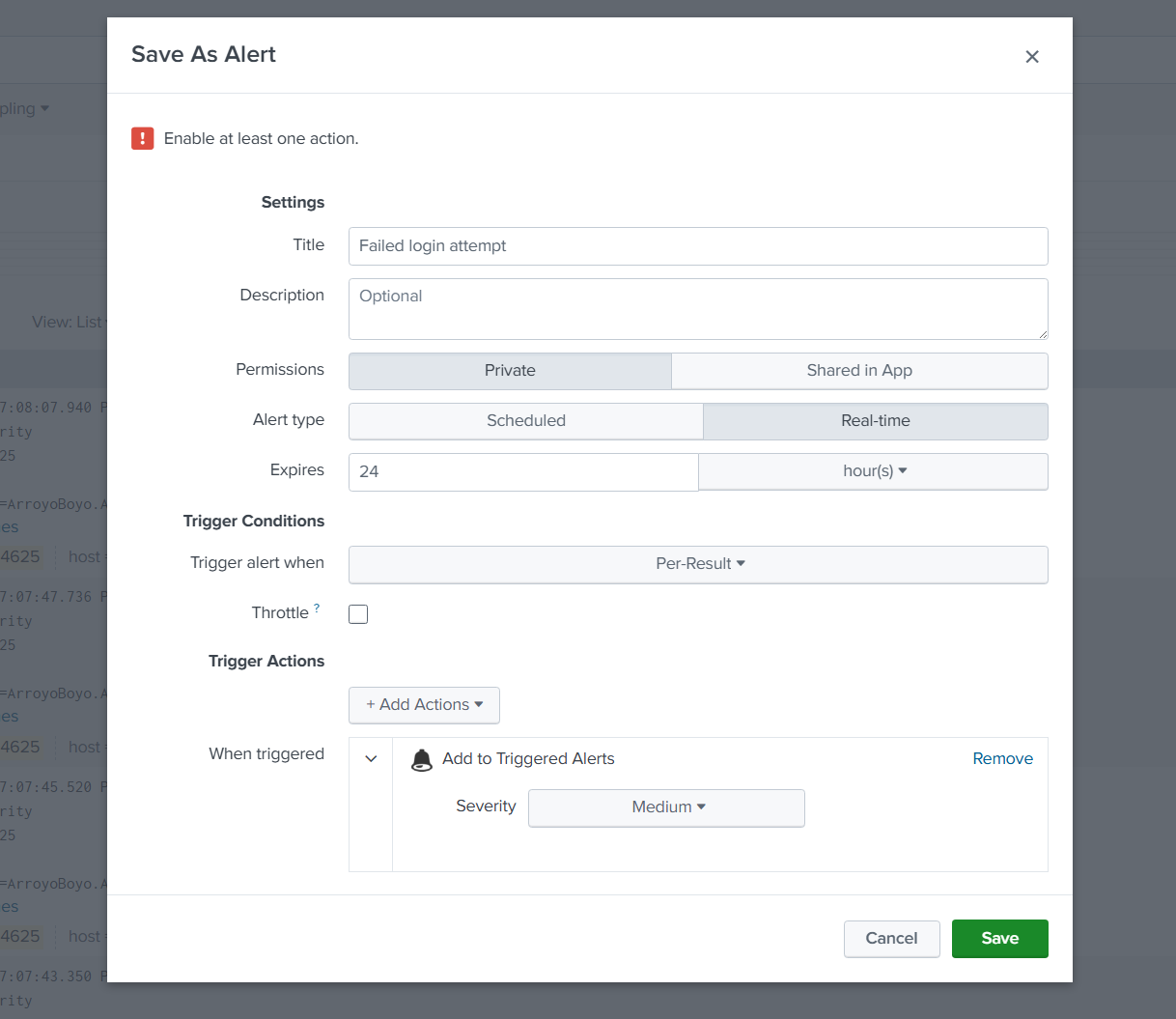Set Permissions to Shared in App
The width and height of the screenshot is (1176, 1019).
pos(858,371)
